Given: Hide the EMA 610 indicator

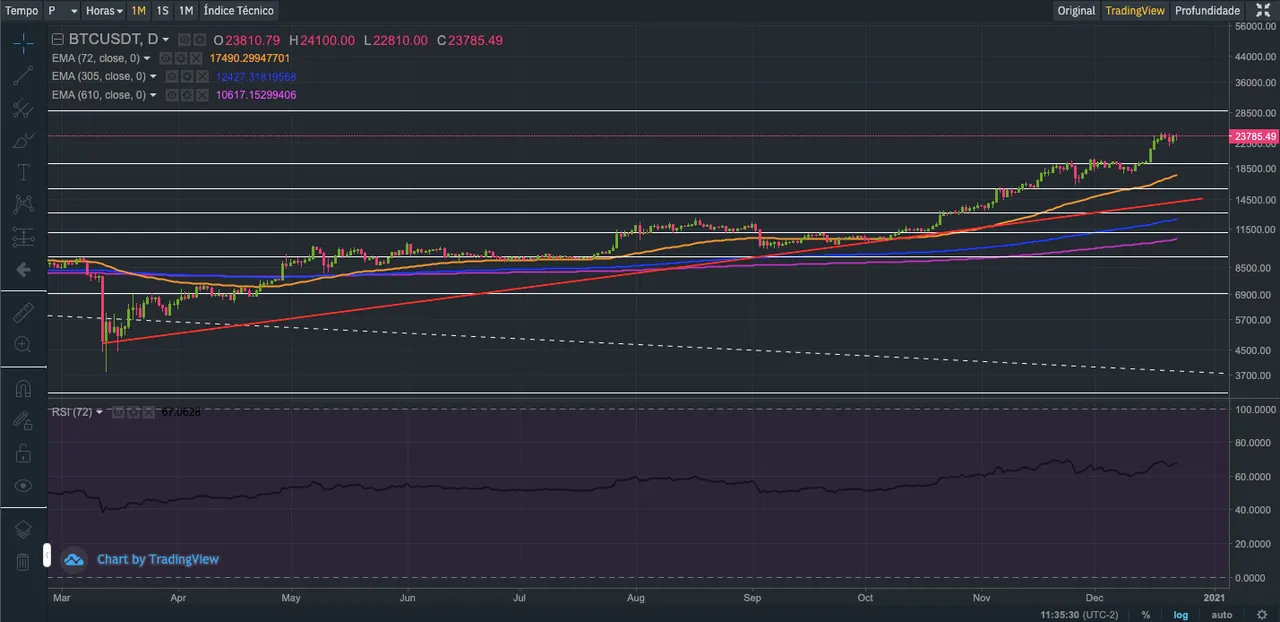Looking at the screenshot, I should [172, 95].
